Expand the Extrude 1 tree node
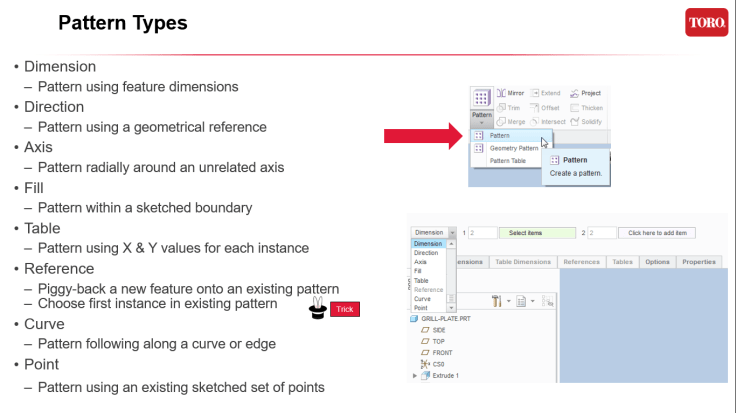This screenshot has width=736, height=413. pyautogui.click(x=415, y=376)
